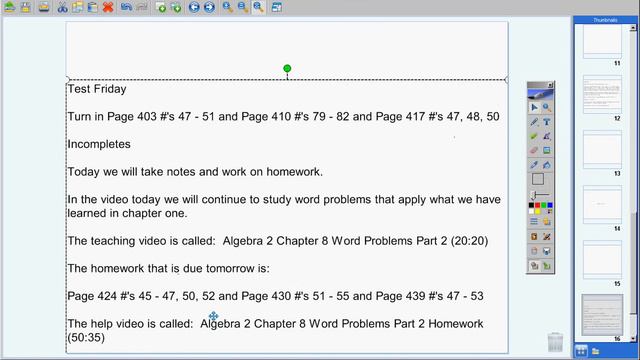Select the black color swatch
This screenshot has height=360, width=640.
click(x=531, y=205)
